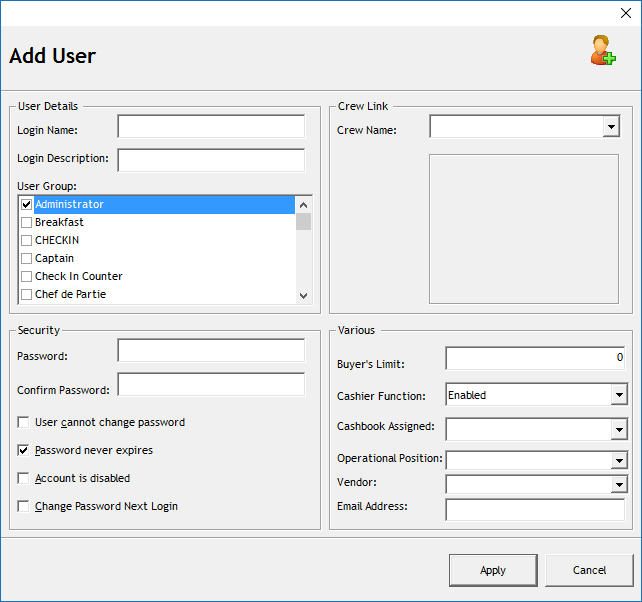This screenshot has height=602, width=642.
Task: Click User Group list scroll up arrow
Action: 303,205
